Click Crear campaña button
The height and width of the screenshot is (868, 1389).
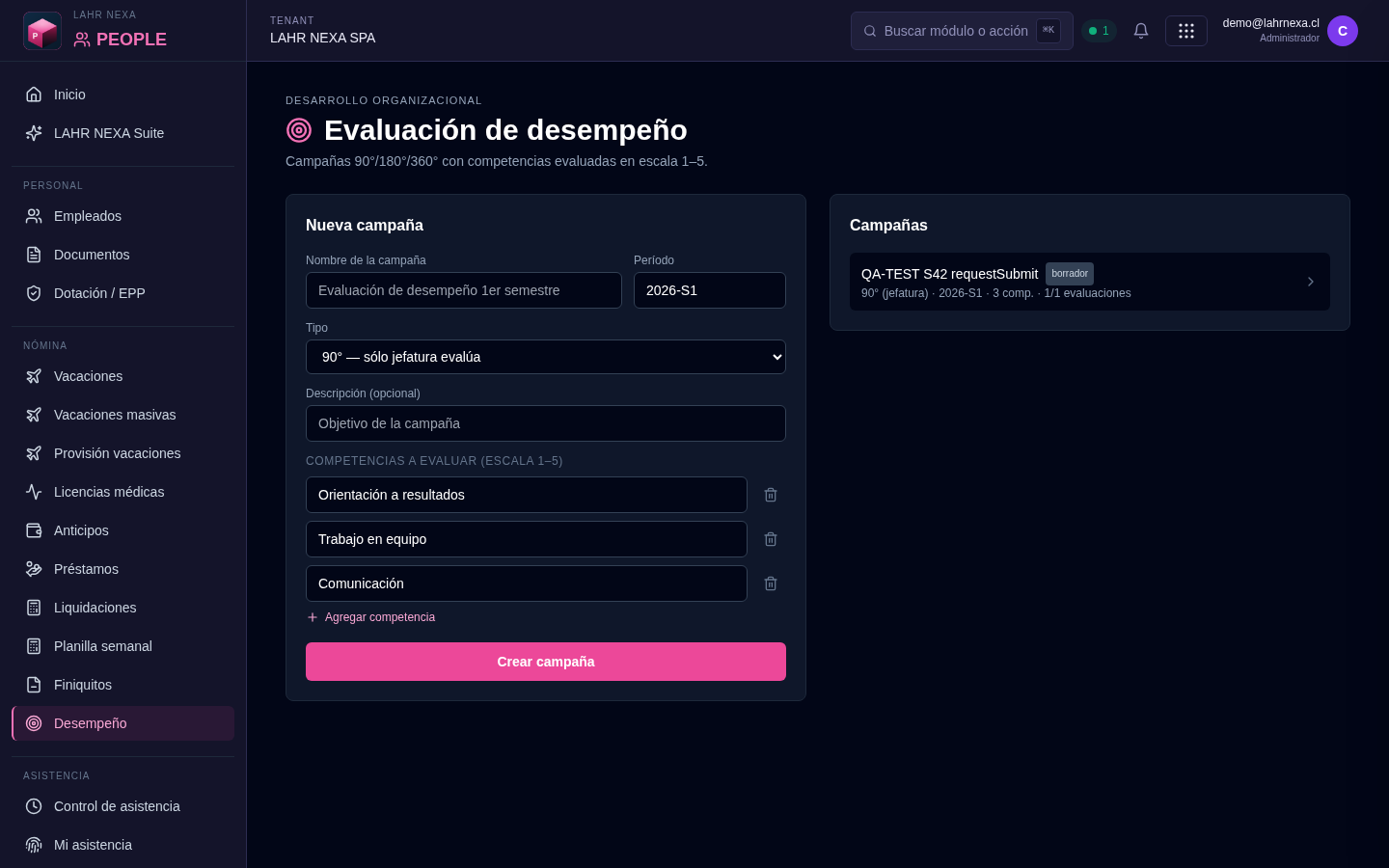click(x=546, y=662)
